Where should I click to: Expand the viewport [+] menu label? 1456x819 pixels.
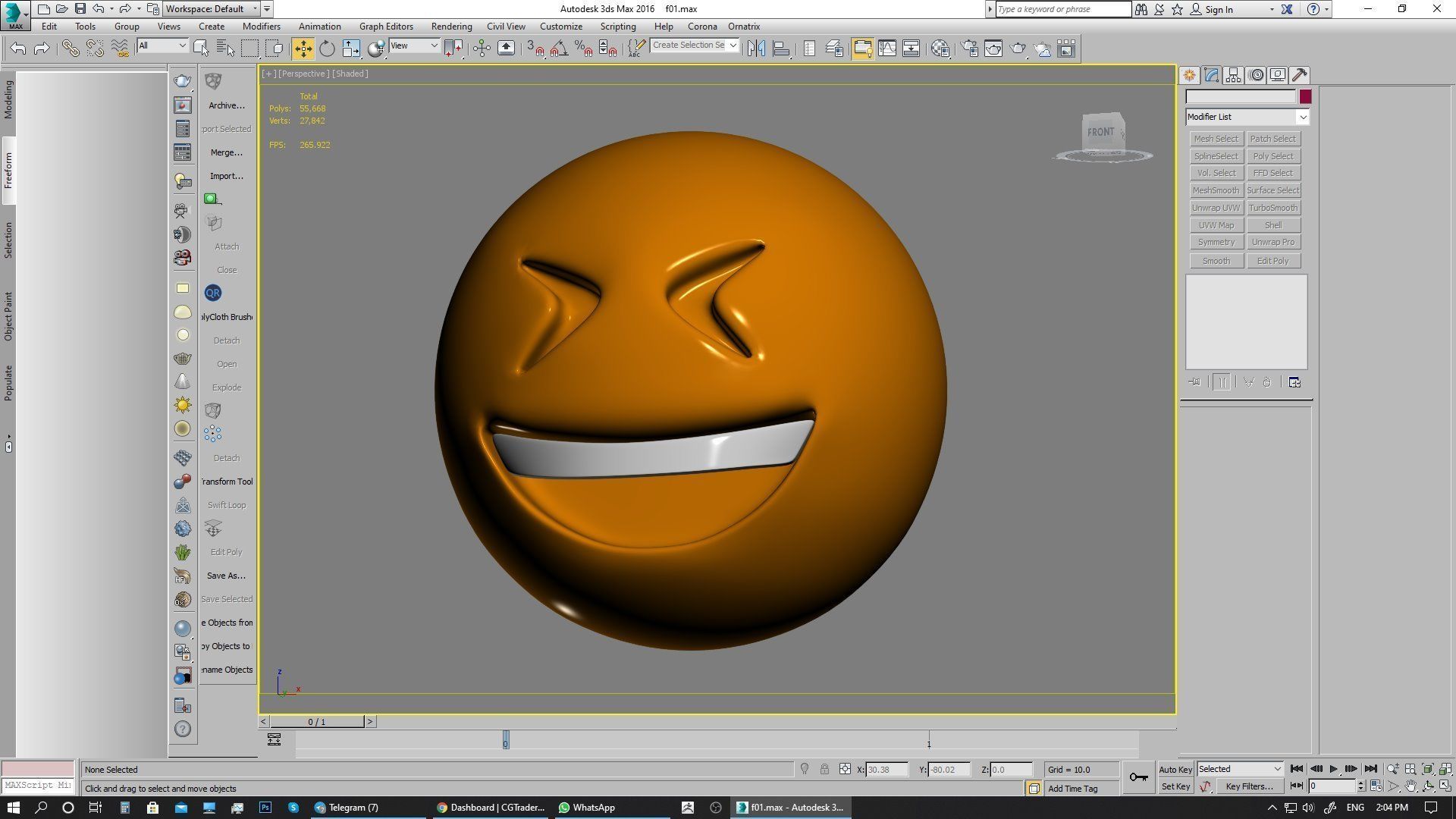(x=268, y=74)
